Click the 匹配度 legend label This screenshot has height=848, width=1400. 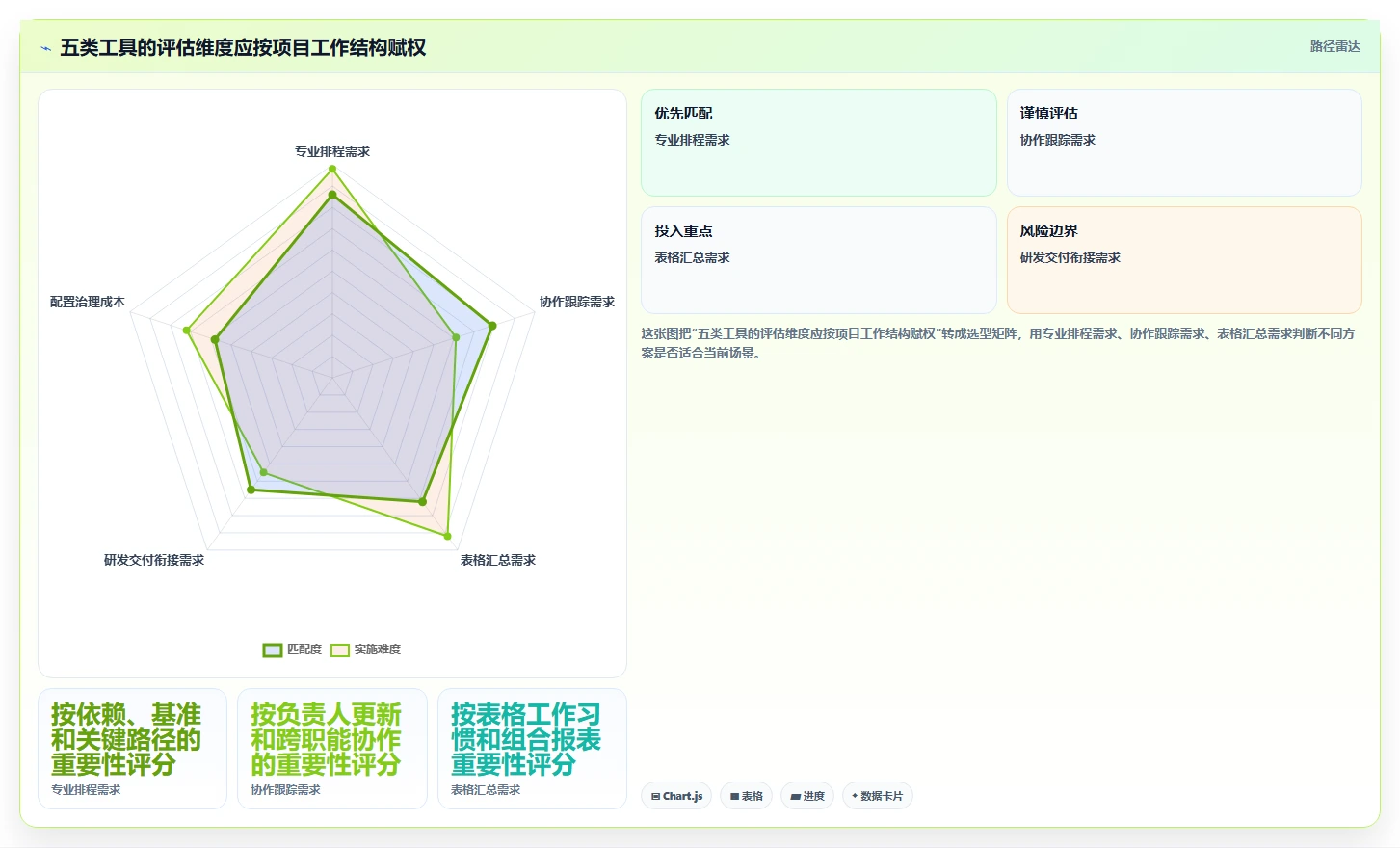tap(304, 649)
